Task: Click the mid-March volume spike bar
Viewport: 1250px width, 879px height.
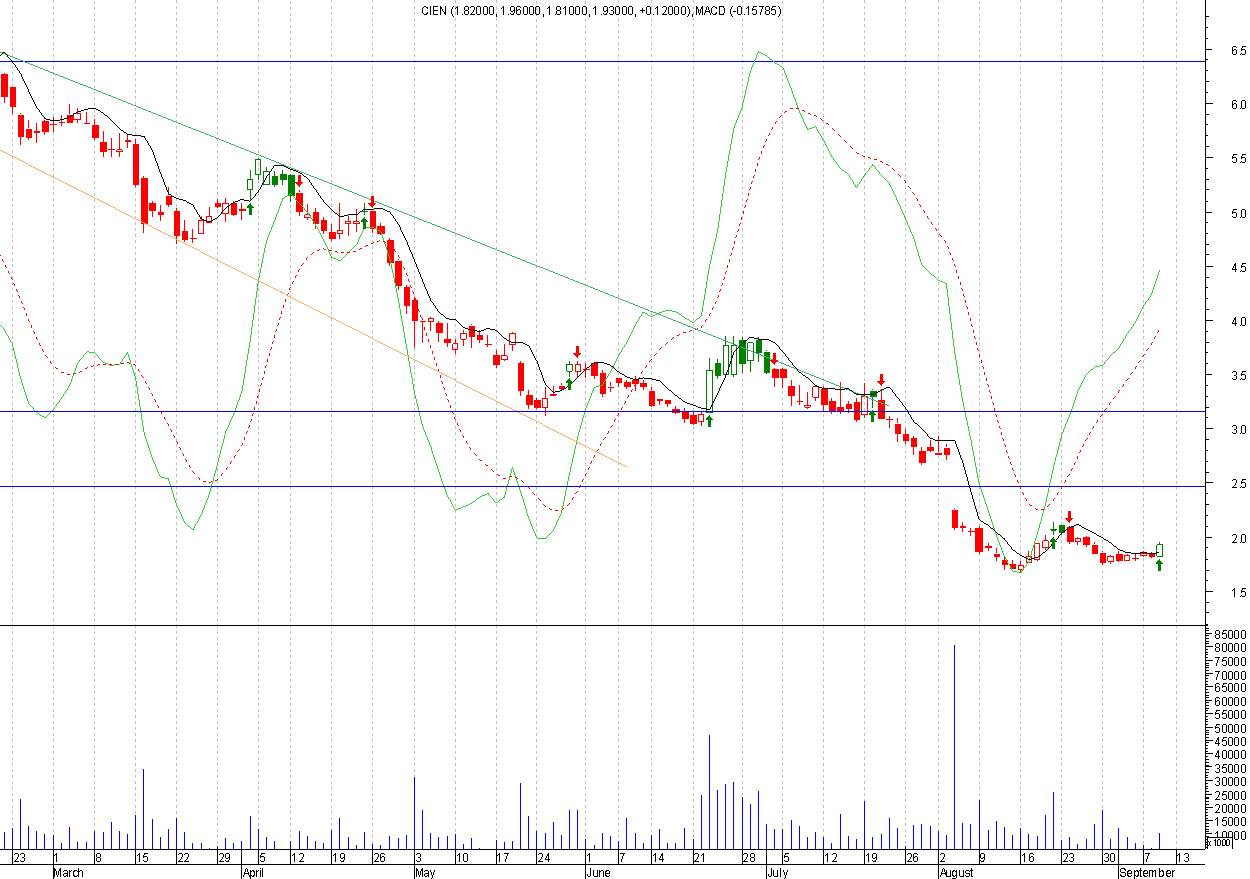Action: [x=143, y=809]
